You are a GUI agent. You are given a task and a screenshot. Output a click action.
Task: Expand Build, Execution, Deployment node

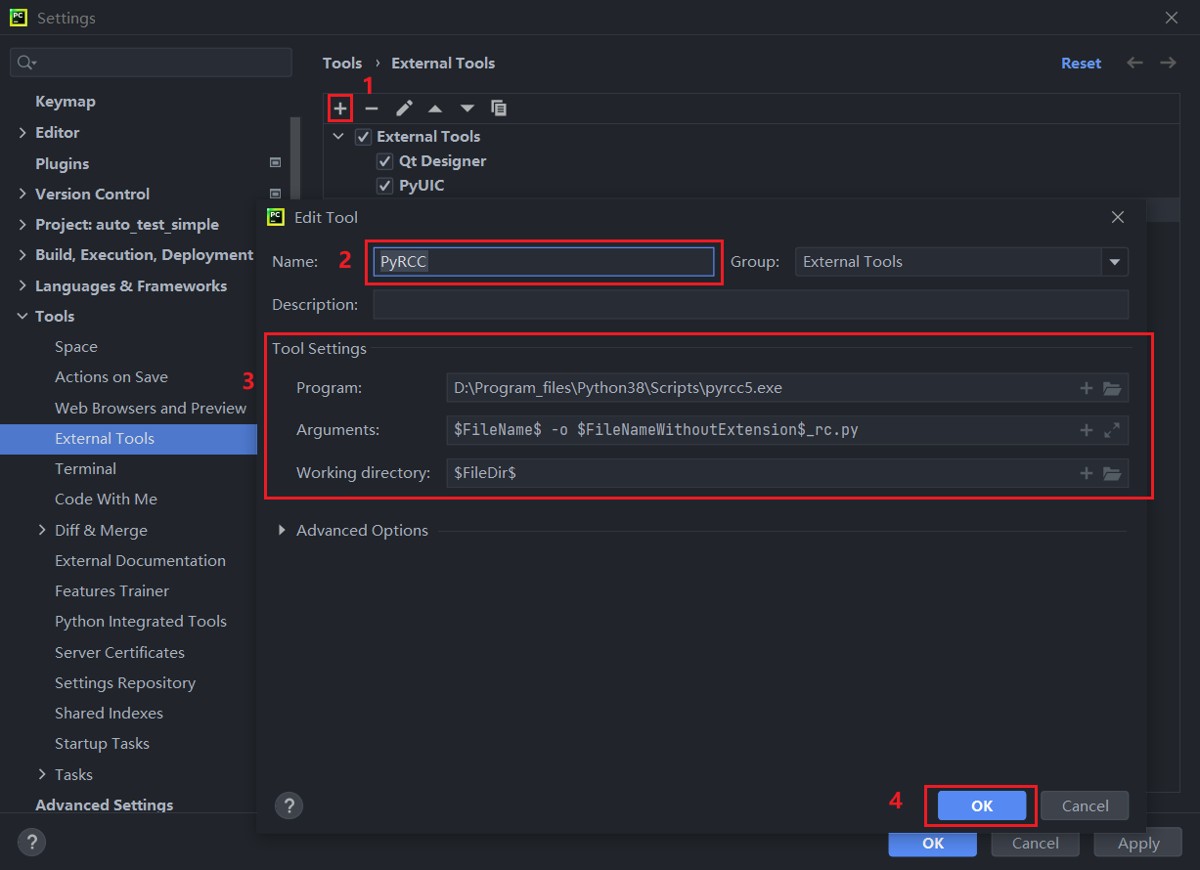pos(23,255)
